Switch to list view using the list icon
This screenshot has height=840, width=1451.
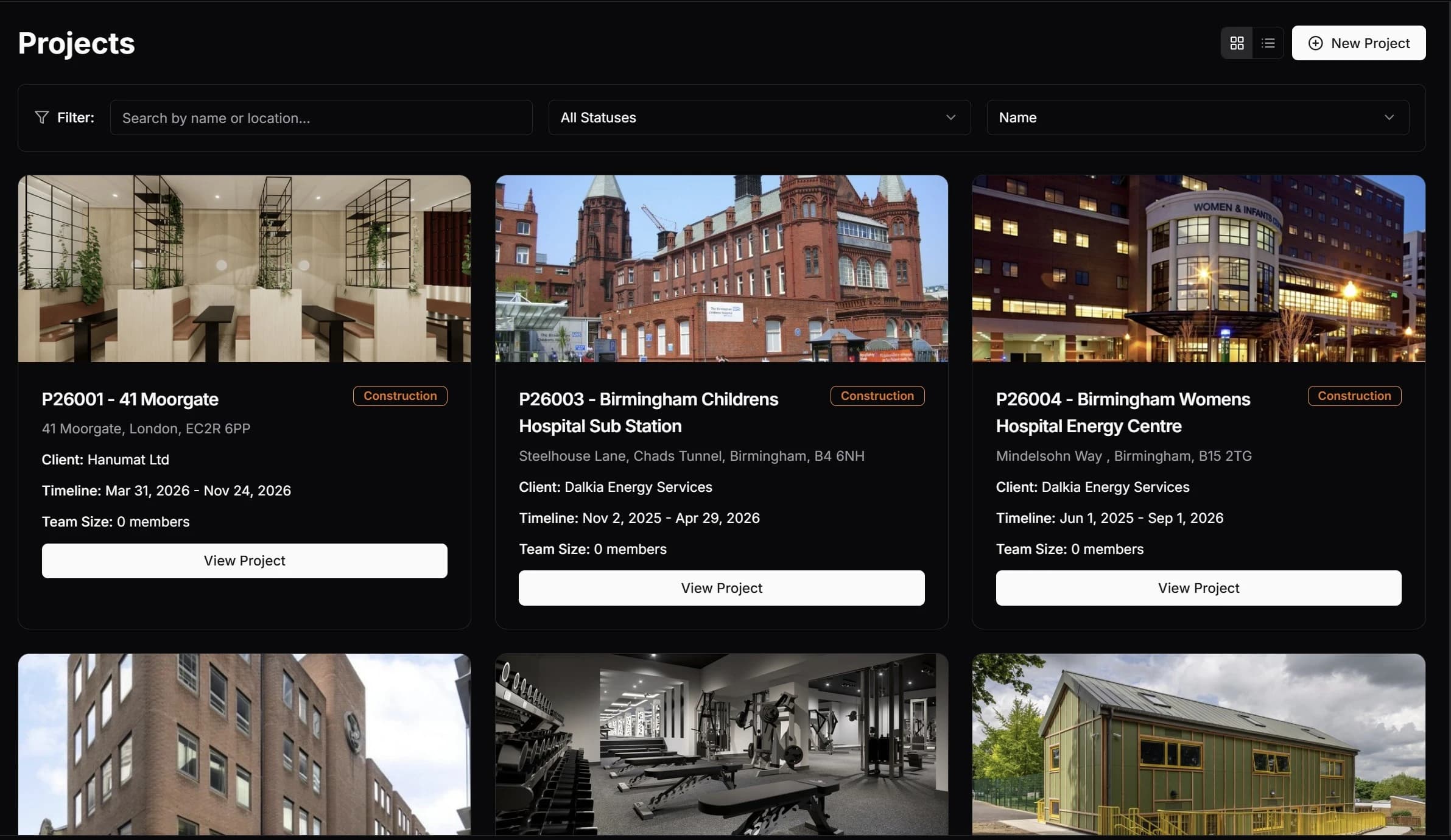pos(1268,43)
